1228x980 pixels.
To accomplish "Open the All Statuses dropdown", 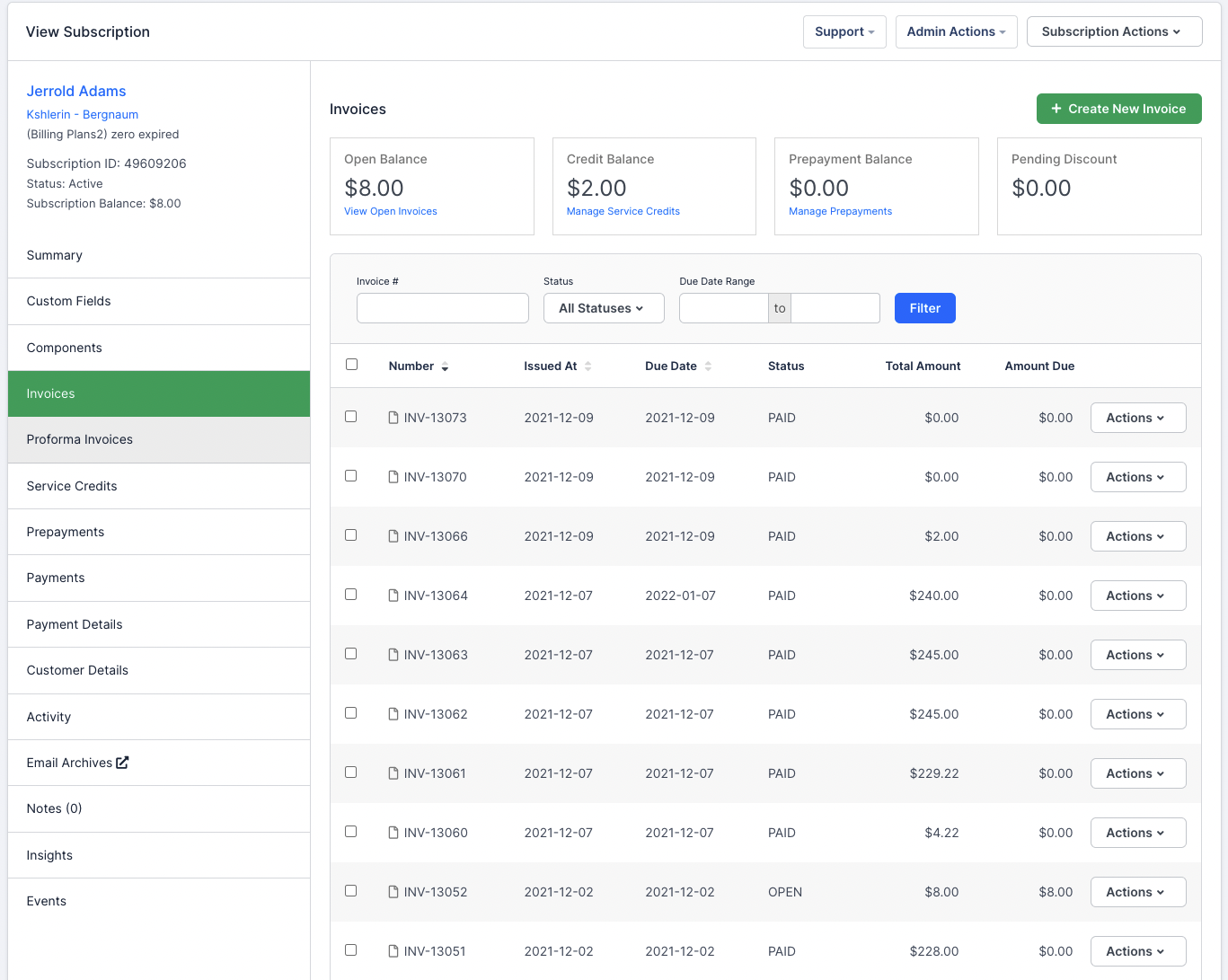I will (x=603, y=308).
